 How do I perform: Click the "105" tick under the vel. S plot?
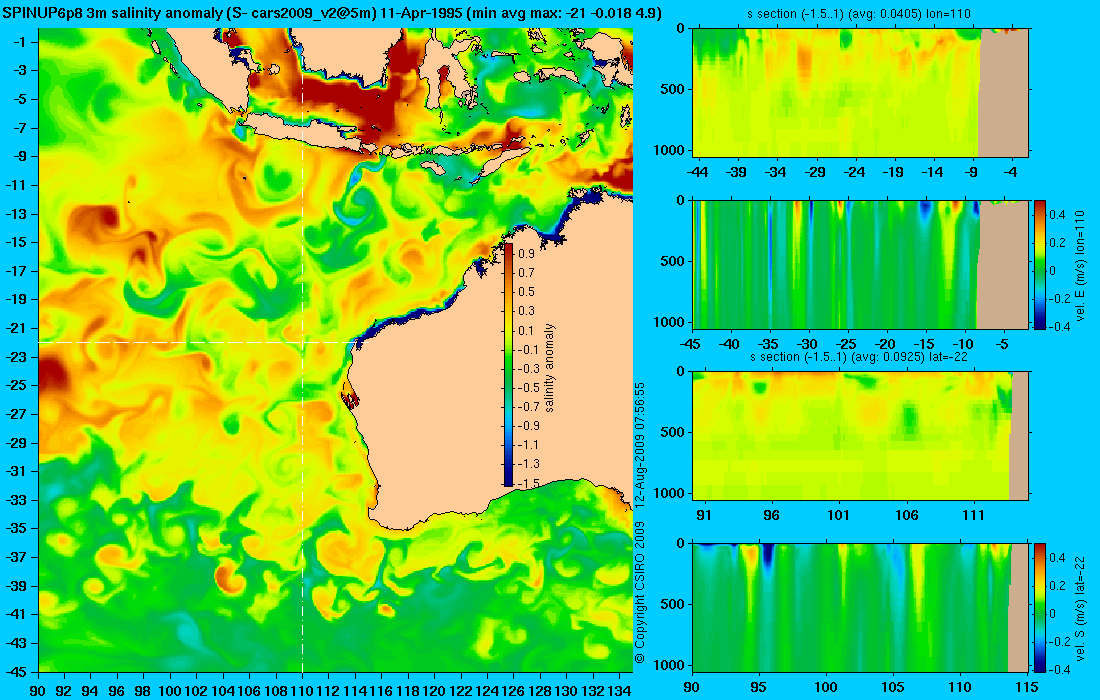[893, 687]
